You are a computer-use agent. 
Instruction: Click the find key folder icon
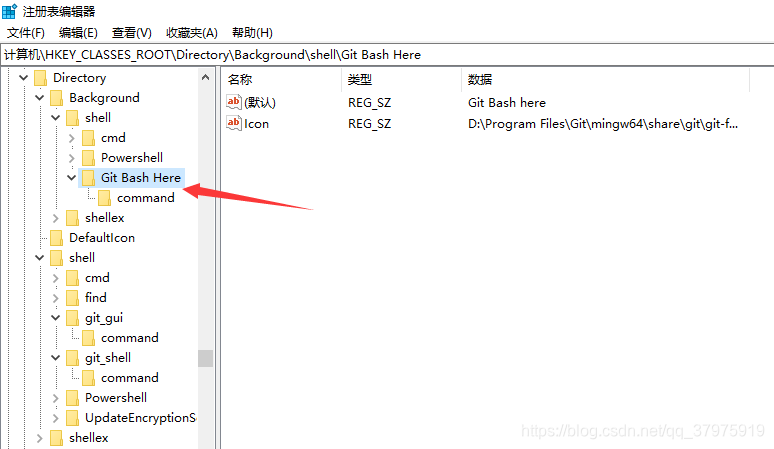pos(73,298)
